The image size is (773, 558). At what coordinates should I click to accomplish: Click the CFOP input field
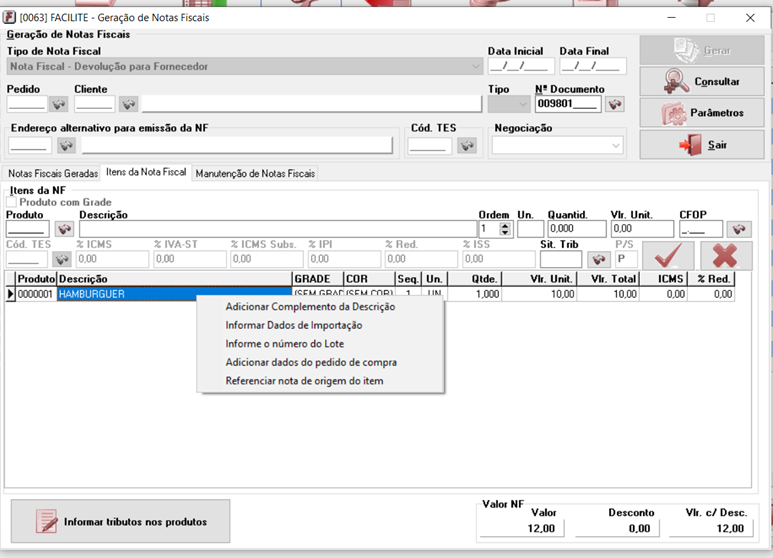(701, 229)
